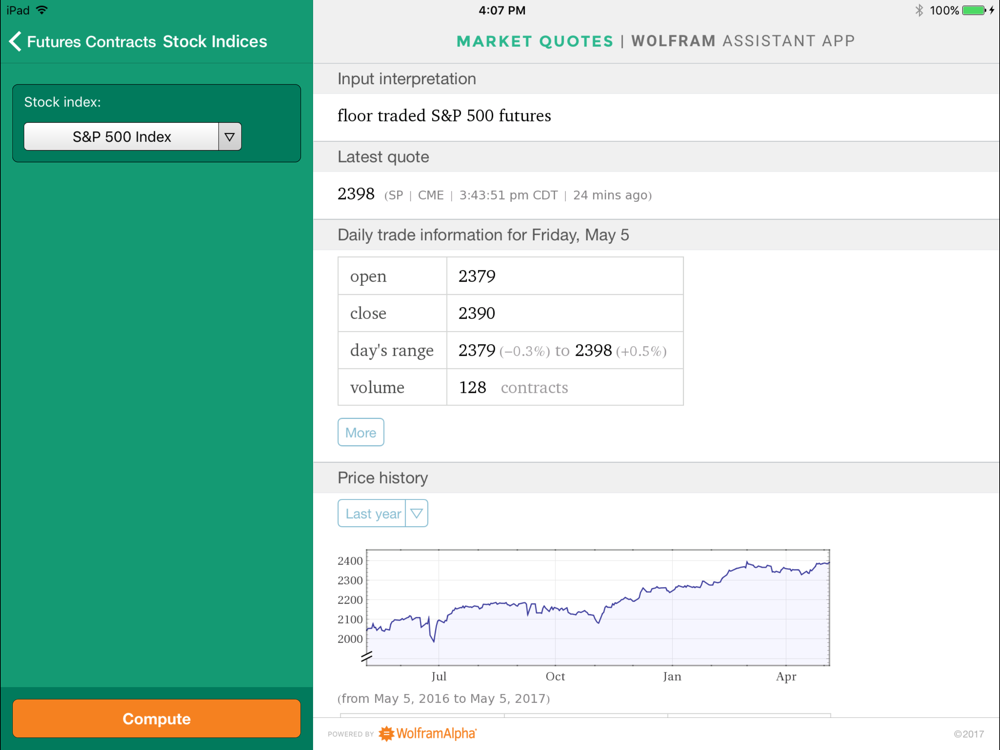The image size is (1000, 750).
Task: Tap the 'Stock Indices' title
Action: point(215,41)
